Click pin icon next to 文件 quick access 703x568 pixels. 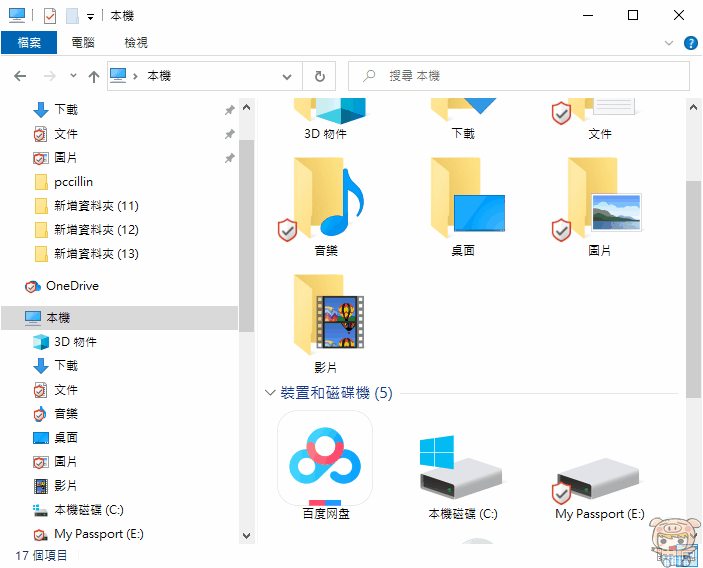click(x=230, y=134)
